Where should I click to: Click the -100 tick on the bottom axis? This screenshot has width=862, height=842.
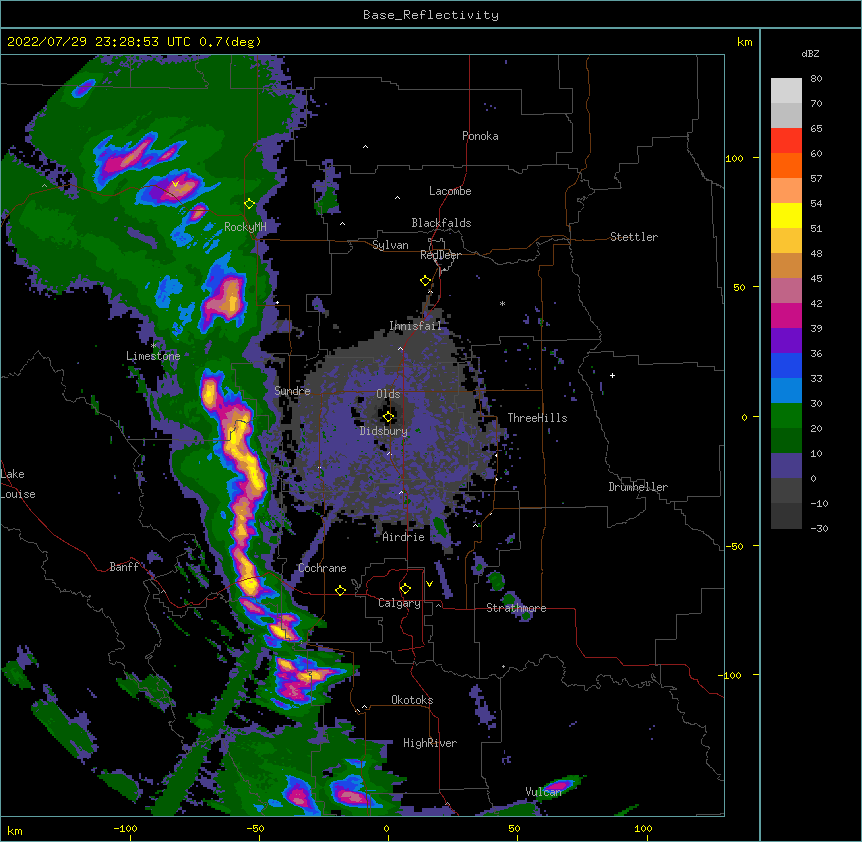[125, 828]
